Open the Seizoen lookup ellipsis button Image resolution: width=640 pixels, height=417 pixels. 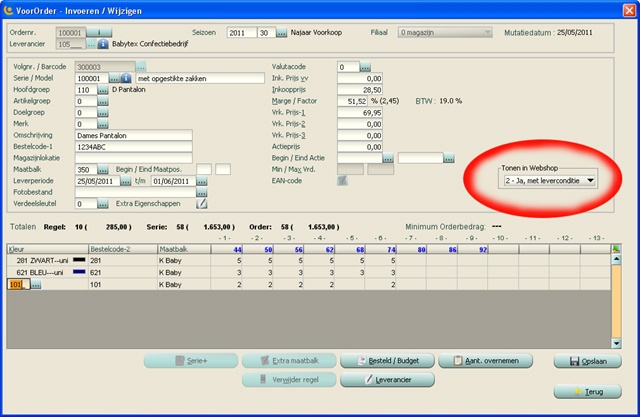pos(282,33)
